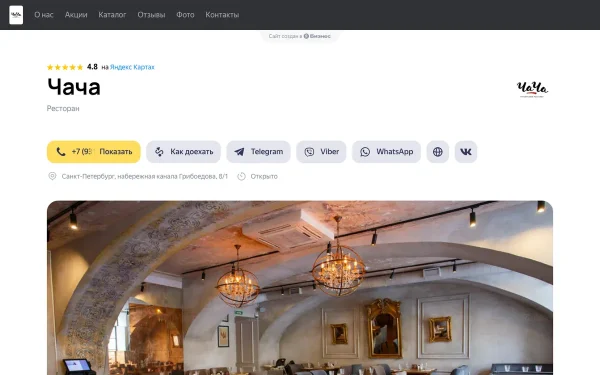Click the Открыто opening hours status
Screen dimensions: 600x375
tap(264, 176)
